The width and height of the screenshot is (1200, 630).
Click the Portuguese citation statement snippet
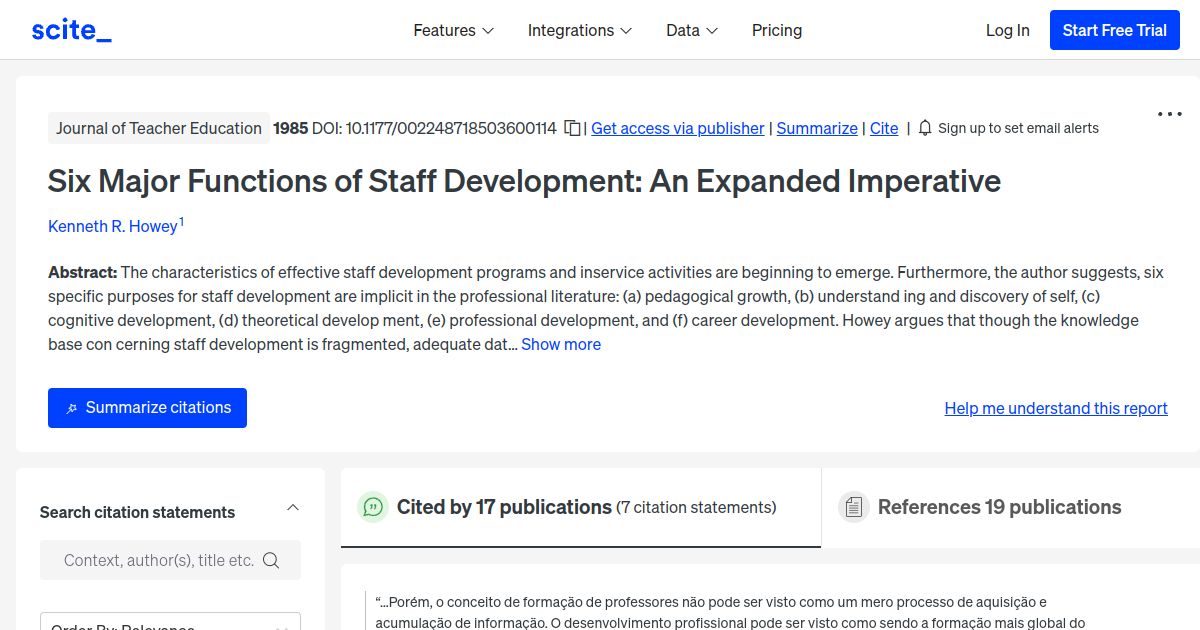click(730, 612)
